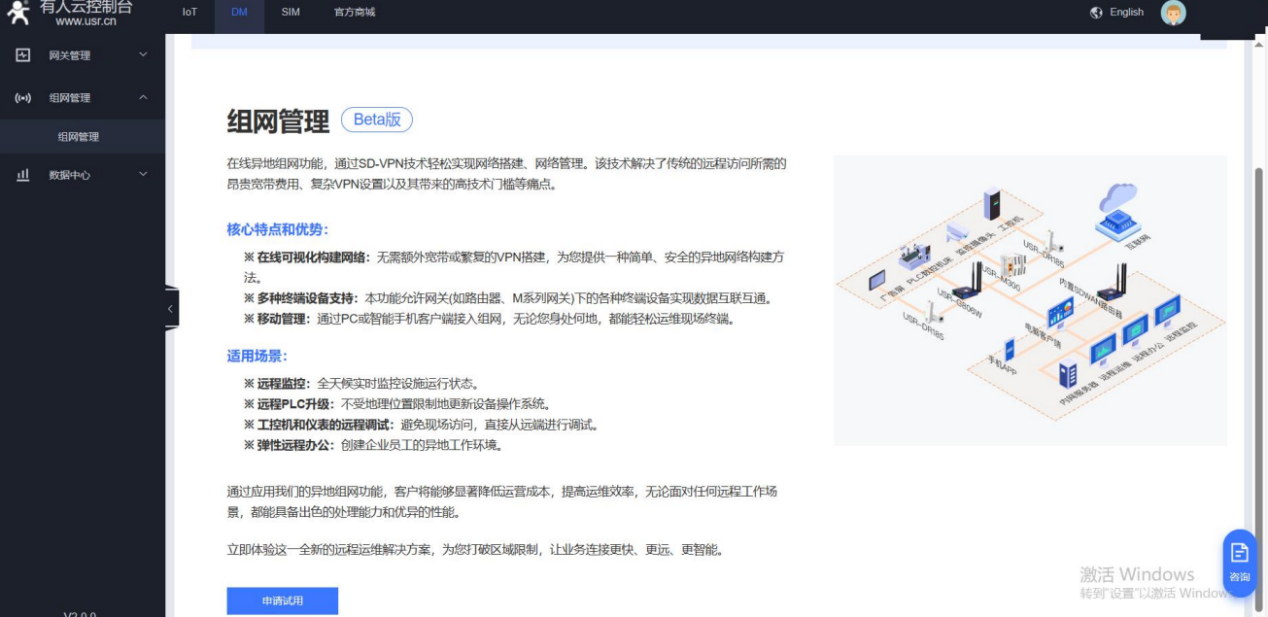Switch language via the English link
1268x617 pixels.
coord(1126,13)
